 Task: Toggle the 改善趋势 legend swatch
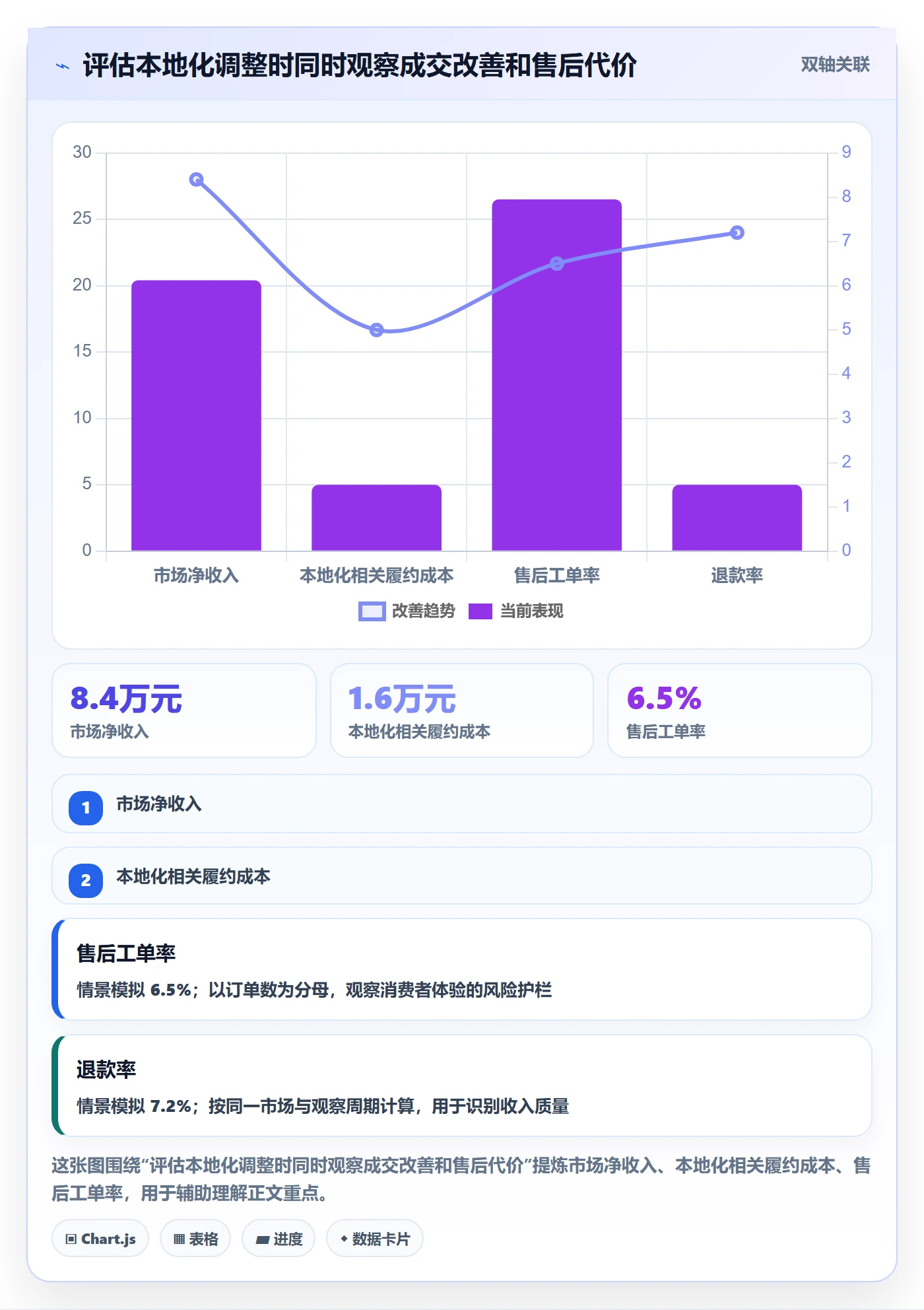coord(372,611)
